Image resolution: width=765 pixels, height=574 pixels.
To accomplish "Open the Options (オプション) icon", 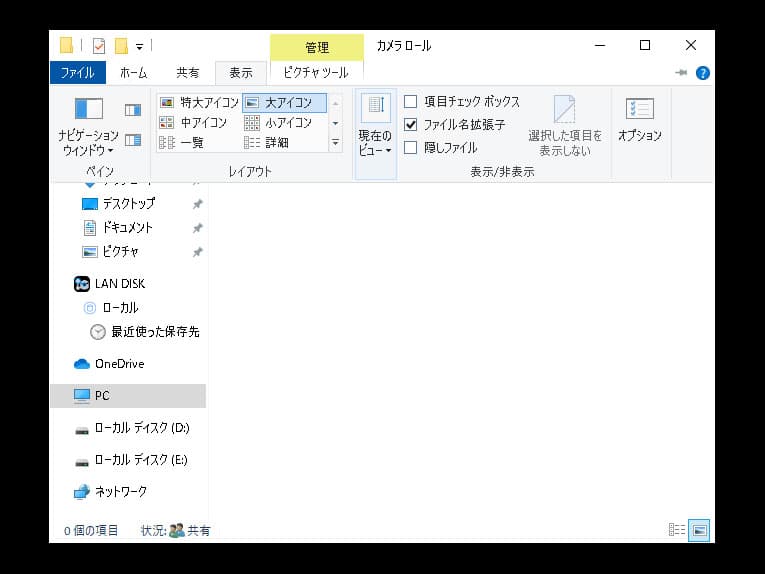I will [x=639, y=120].
